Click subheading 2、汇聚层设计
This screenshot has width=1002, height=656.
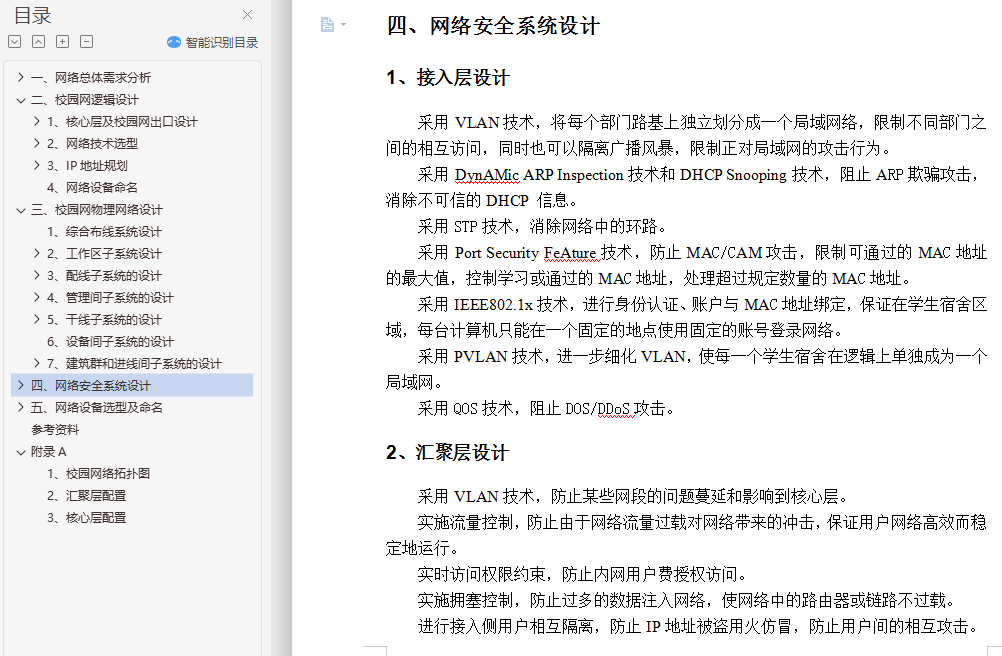447,453
